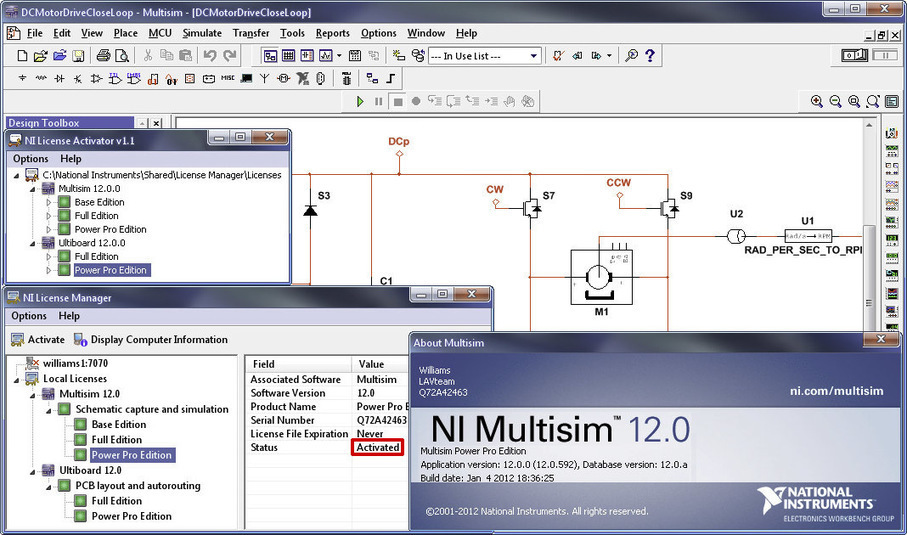The height and width of the screenshot is (535, 907).
Task: Click the Zoom in magnifier icon
Action: [817, 101]
